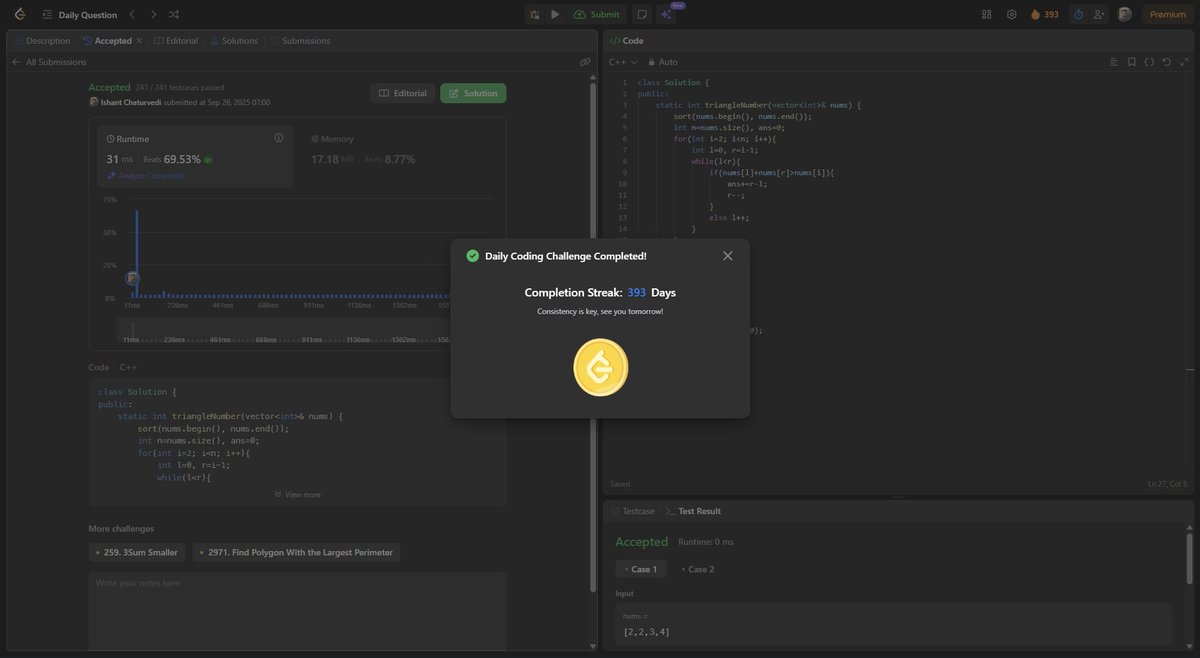The image size is (1200, 658).
Task: Click the invite user icon
Action: 1100,14
